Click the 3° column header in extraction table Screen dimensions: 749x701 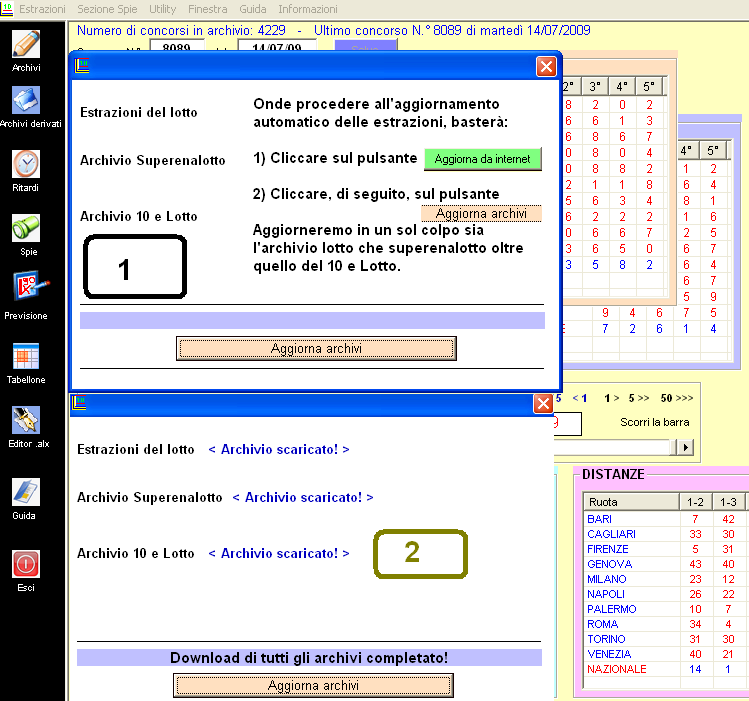point(595,86)
